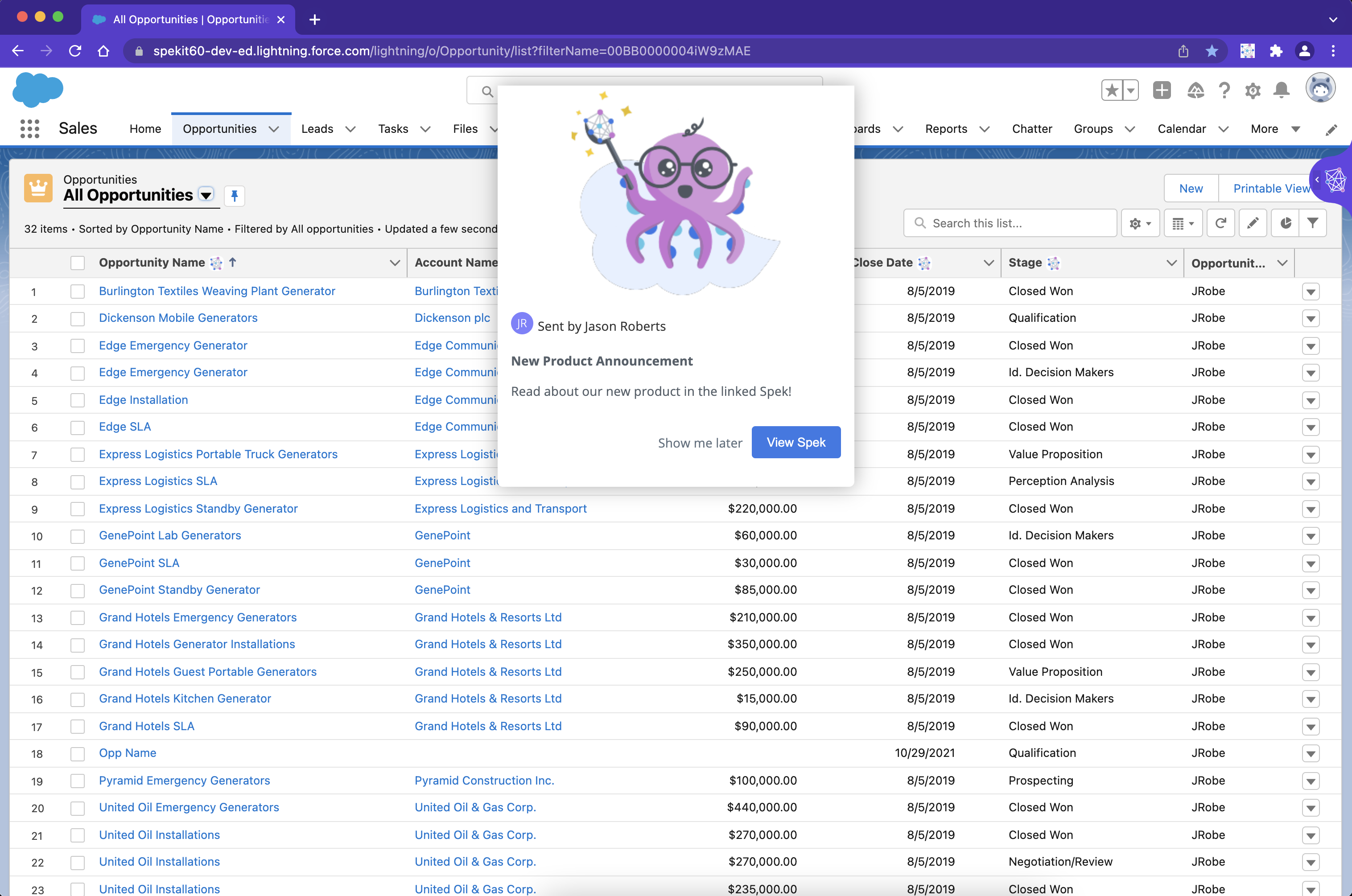The height and width of the screenshot is (896, 1352).
Task: Open the Chrome profile icon
Action: coord(1305,51)
